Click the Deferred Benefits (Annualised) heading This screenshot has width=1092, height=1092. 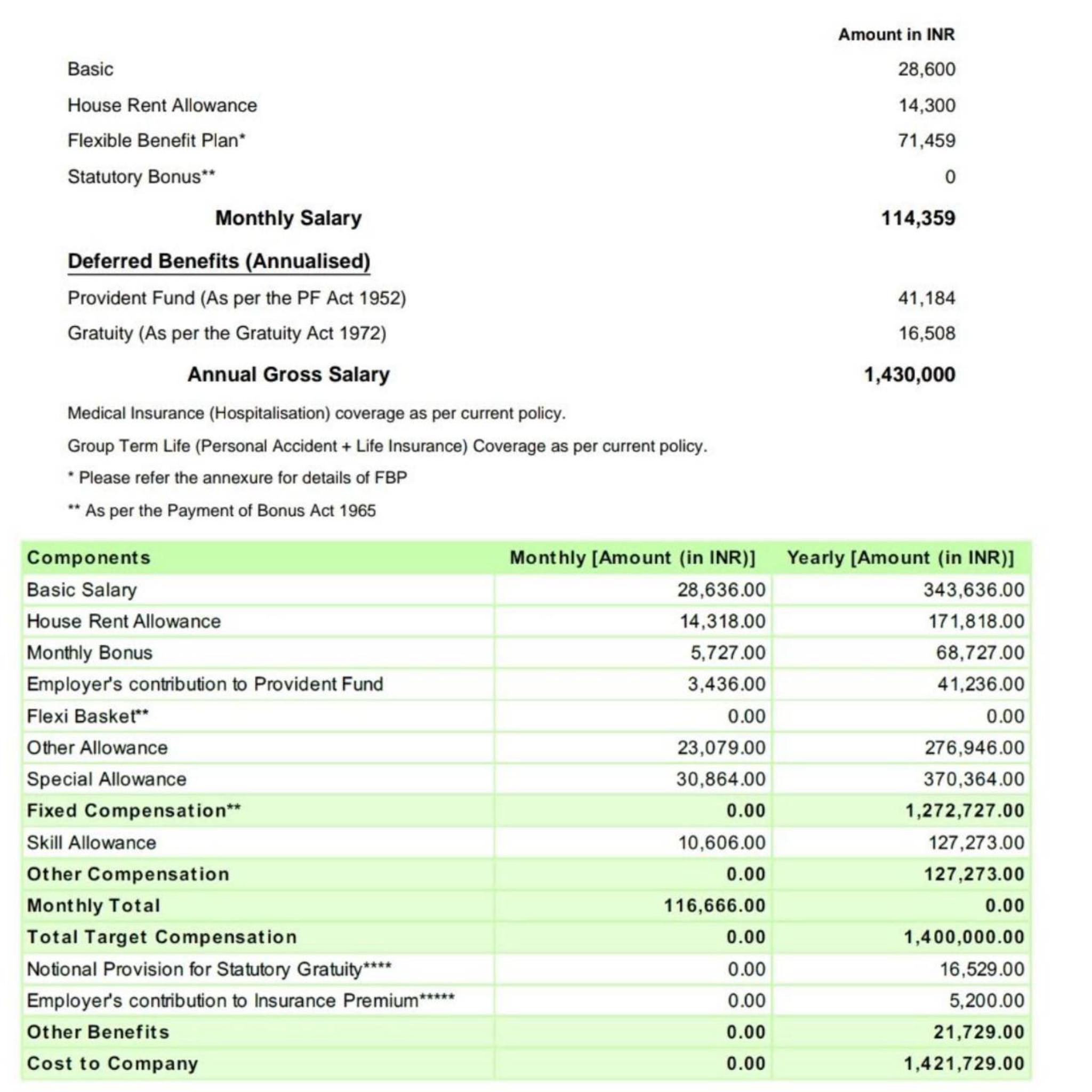[219, 262]
